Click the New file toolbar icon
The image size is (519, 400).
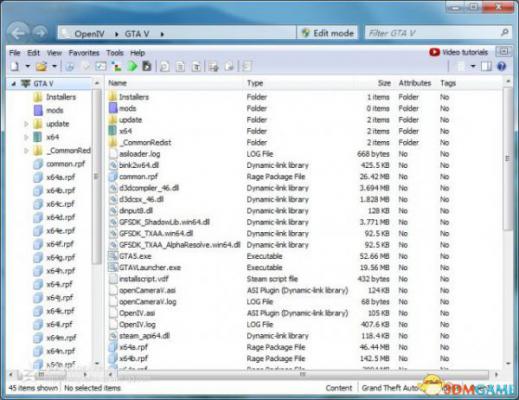point(15,66)
